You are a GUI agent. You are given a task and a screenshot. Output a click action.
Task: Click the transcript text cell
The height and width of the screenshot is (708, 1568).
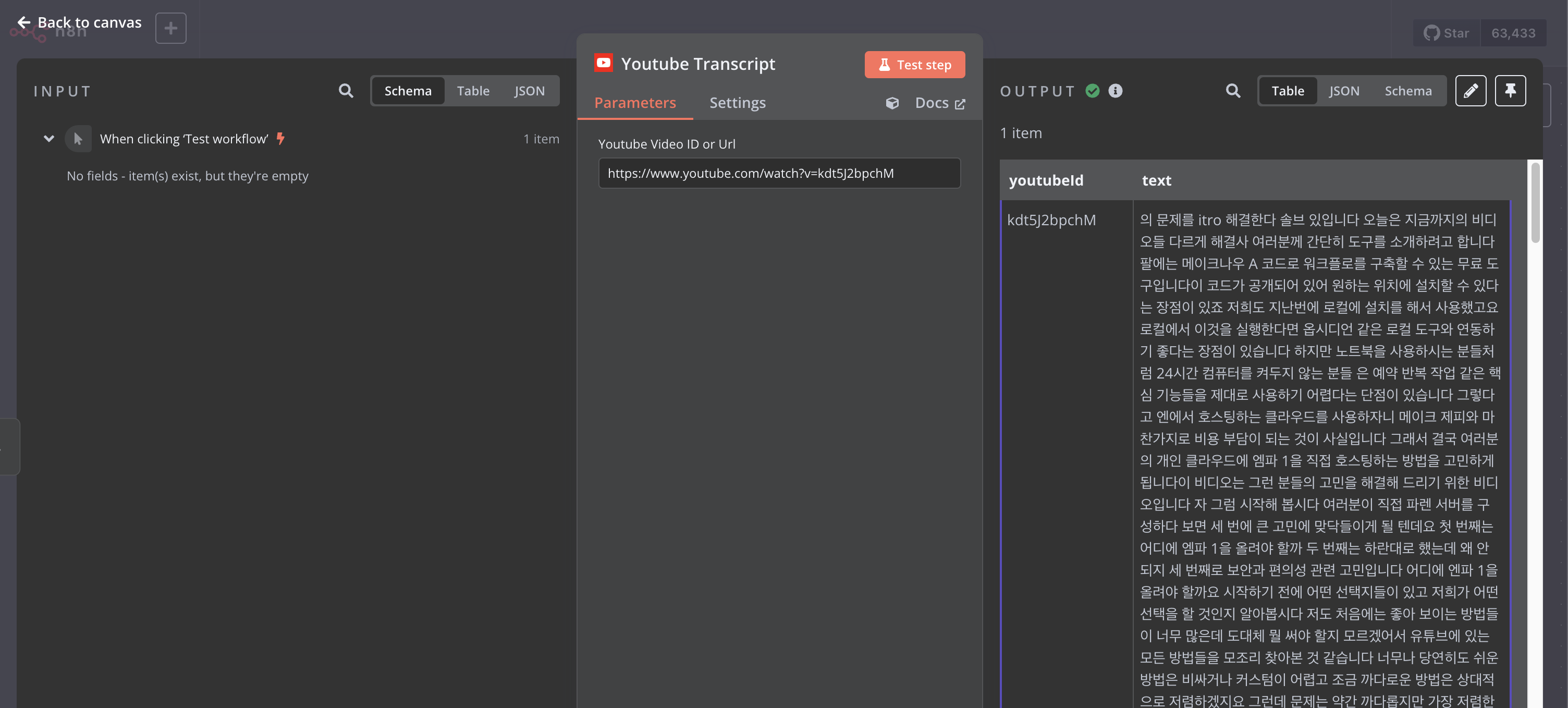tap(1321, 454)
